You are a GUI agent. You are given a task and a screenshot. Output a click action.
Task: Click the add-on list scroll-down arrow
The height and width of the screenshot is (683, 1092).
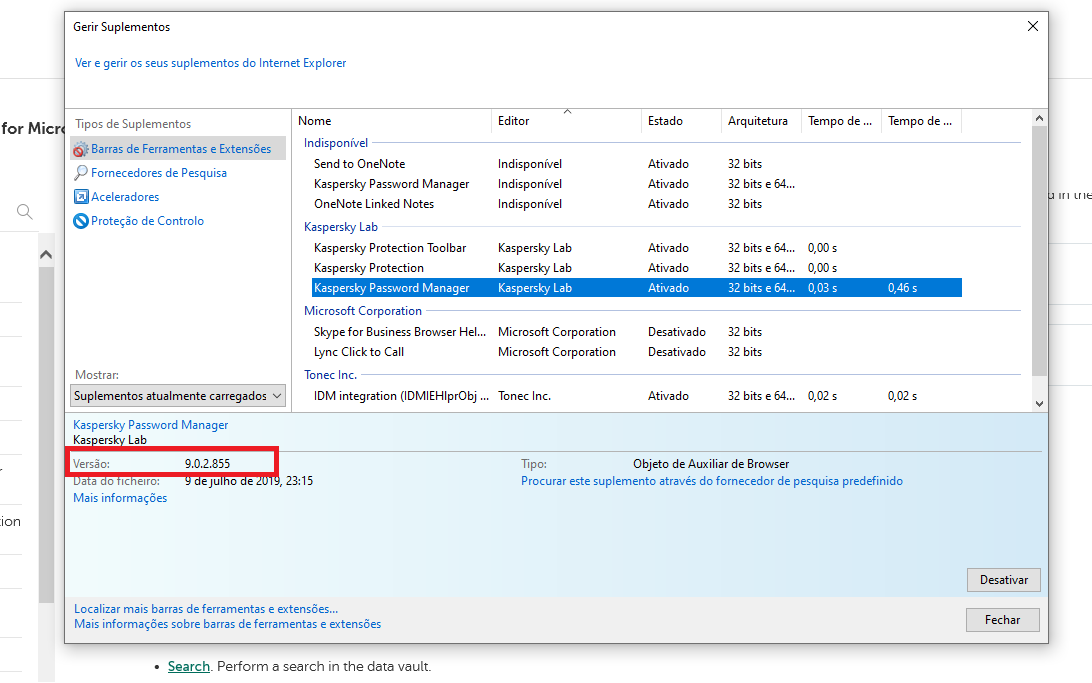[x=1039, y=403]
